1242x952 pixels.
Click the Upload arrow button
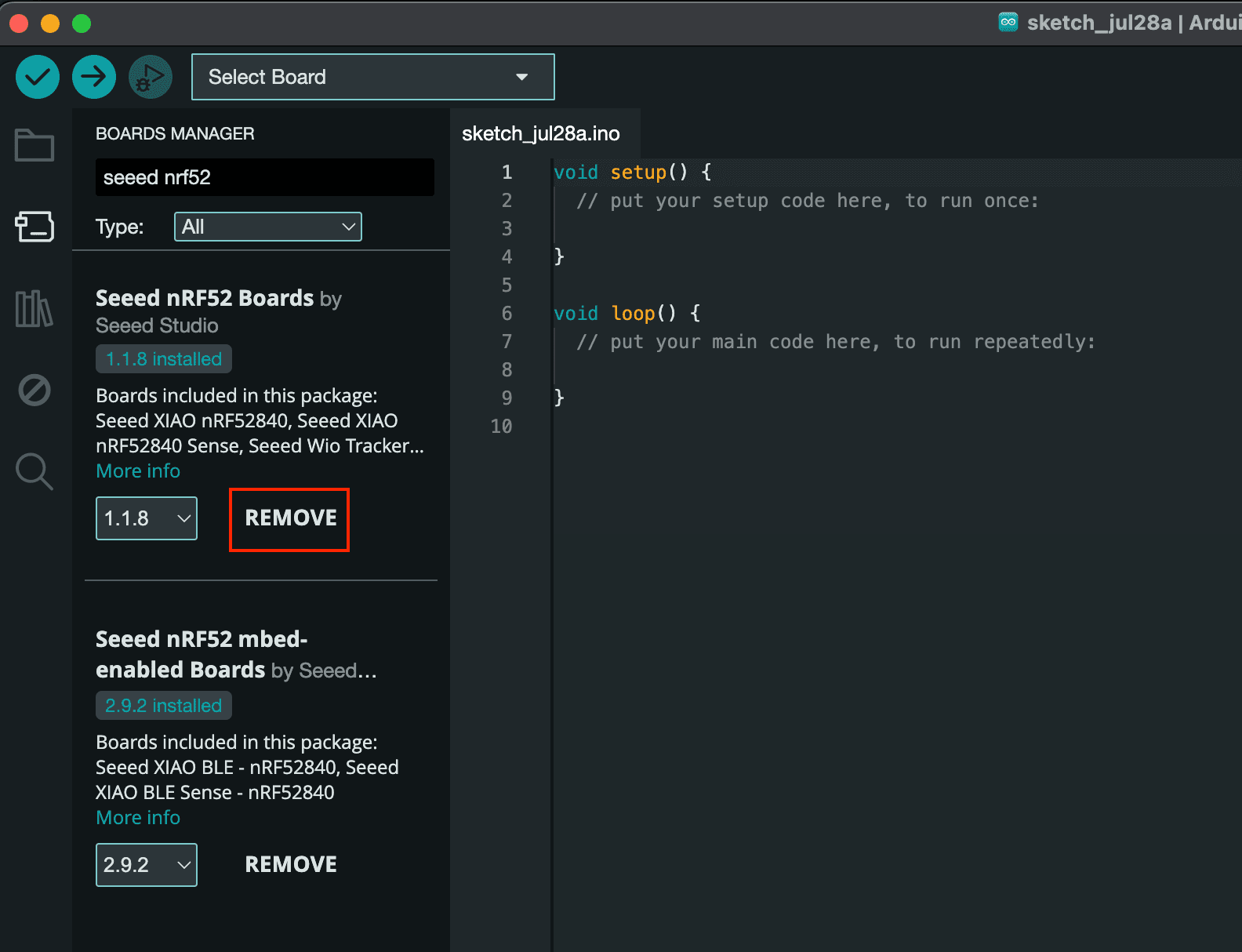click(x=94, y=77)
